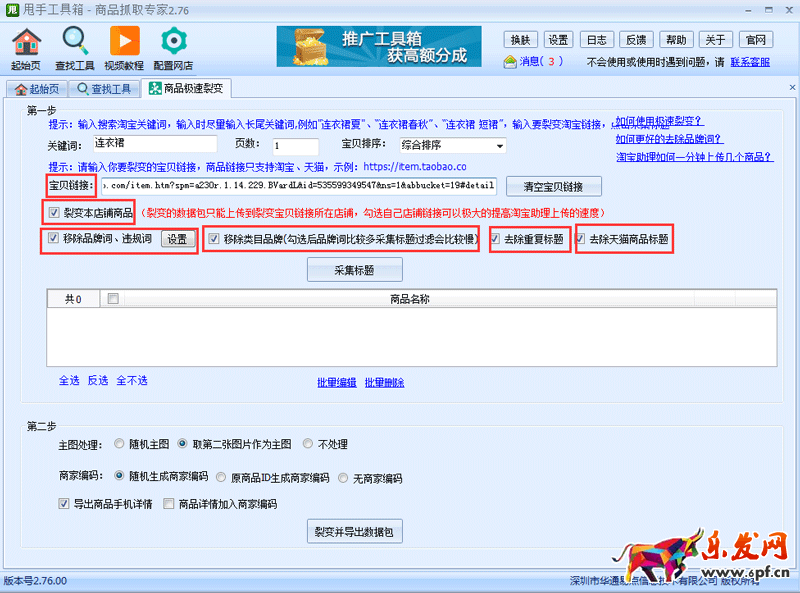This screenshot has width=800, height=593.
Task: Click the 查找工具 magnifier icon
Action: [76, 41]
